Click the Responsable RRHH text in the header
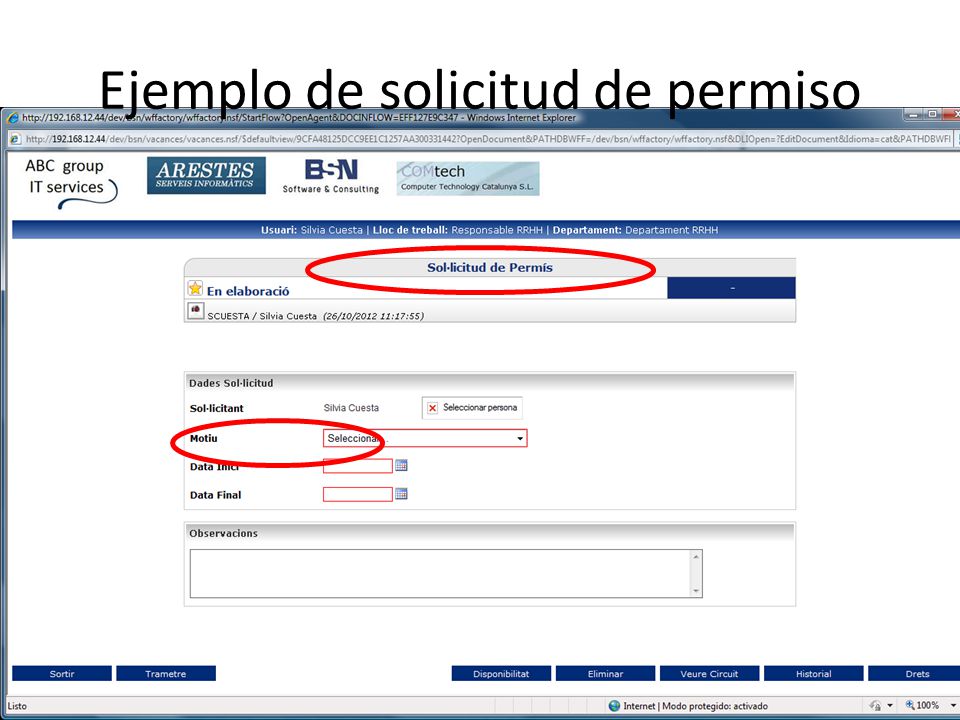Viewport: 960px width, 720px height. pos(497,230)
